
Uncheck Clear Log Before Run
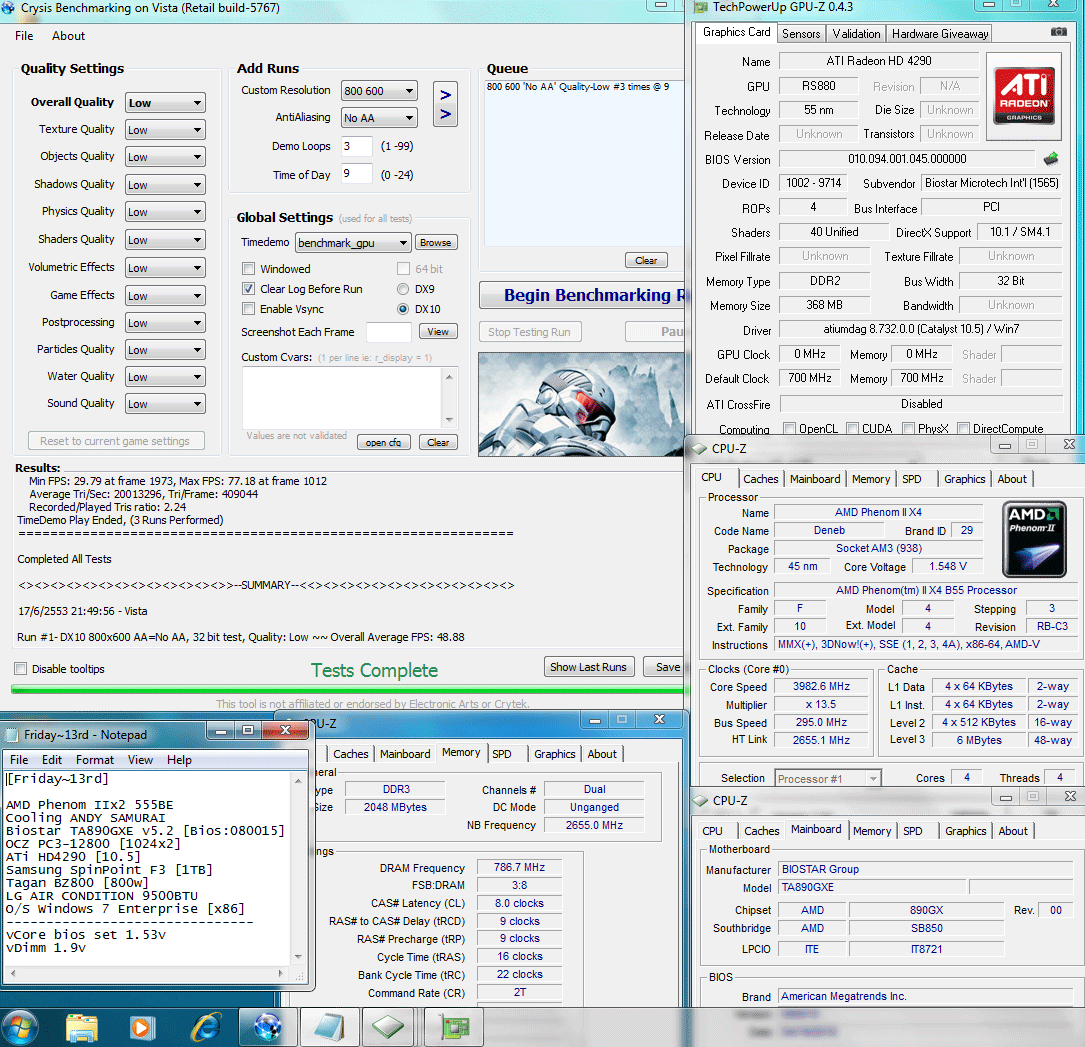249,289
